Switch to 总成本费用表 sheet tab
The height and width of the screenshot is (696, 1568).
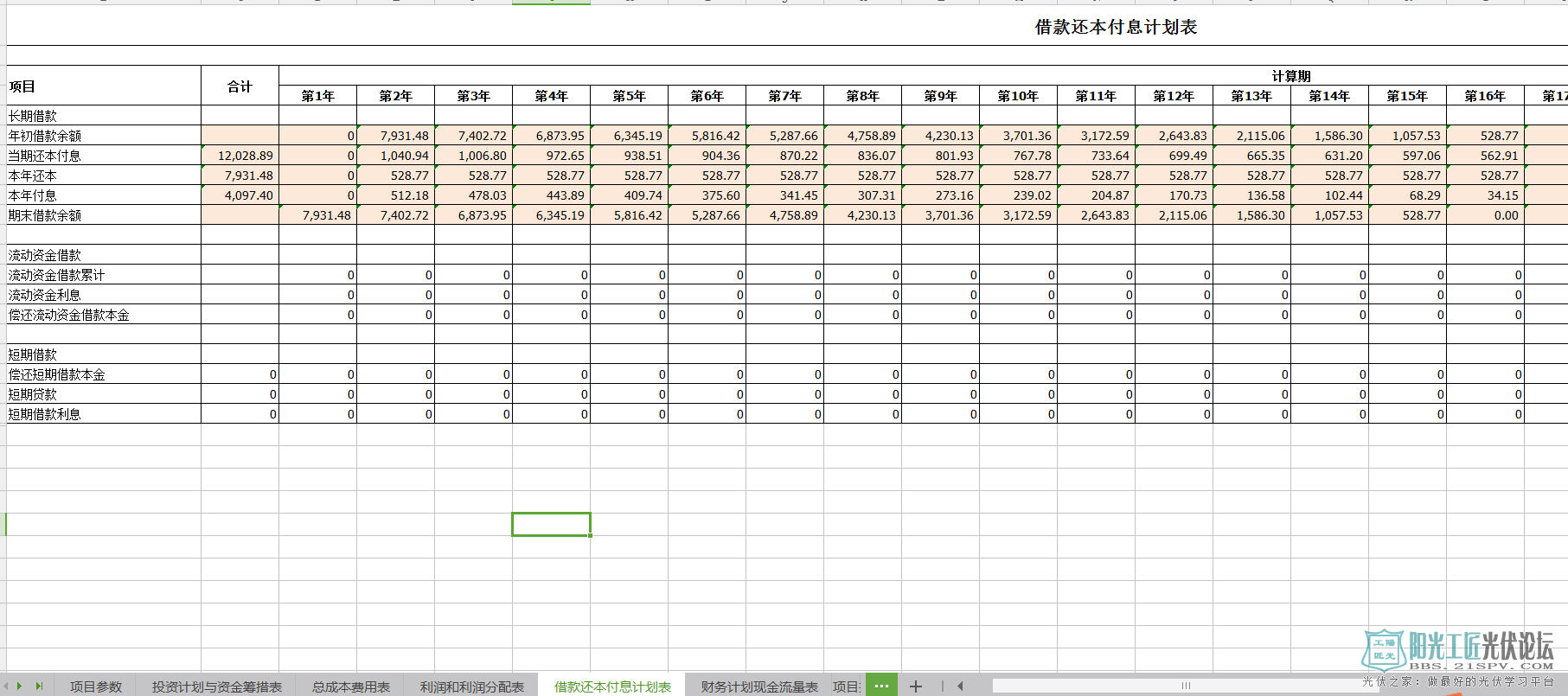(x=351, y=686)
